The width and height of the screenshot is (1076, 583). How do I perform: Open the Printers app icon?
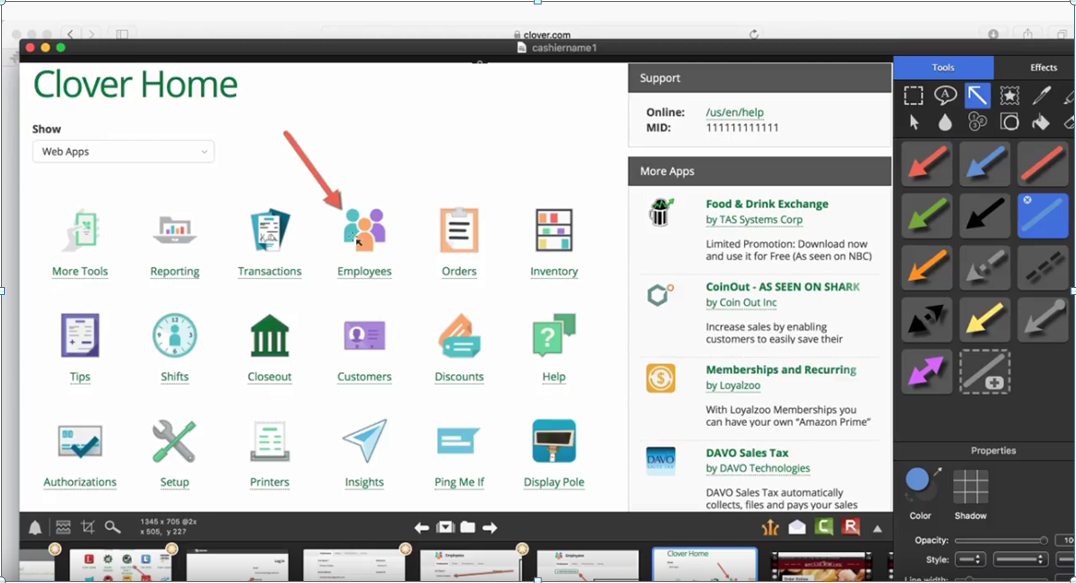click(x=270, y=441)
